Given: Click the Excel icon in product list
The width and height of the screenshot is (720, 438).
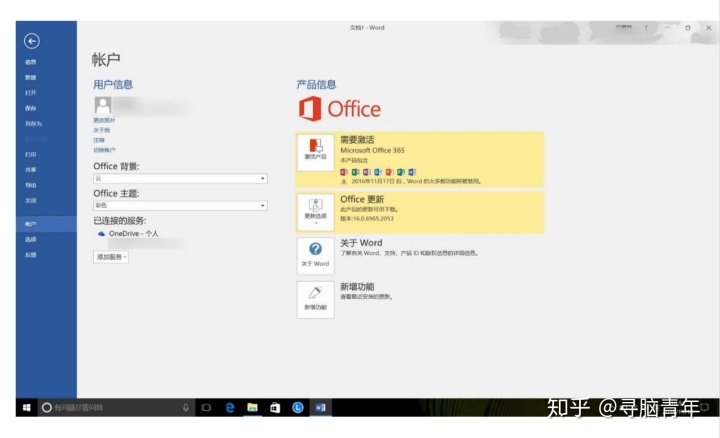Looking at the screenshot, I should (355, 172).
